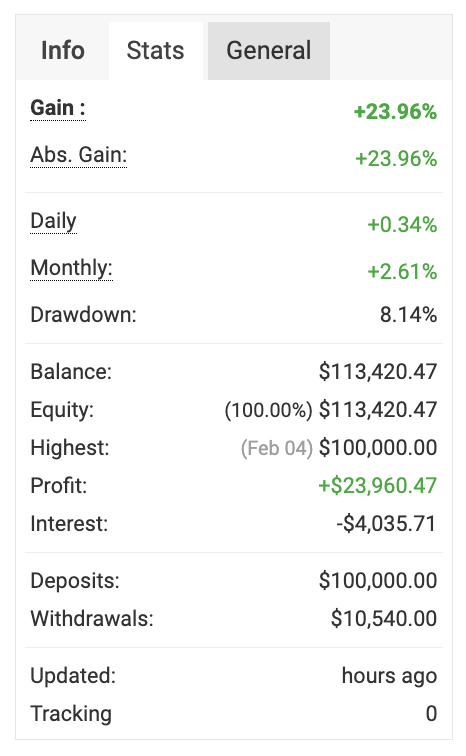Viewport: 466px width, 756px height.
Task: Select the Stats tab
Action: 156,51
